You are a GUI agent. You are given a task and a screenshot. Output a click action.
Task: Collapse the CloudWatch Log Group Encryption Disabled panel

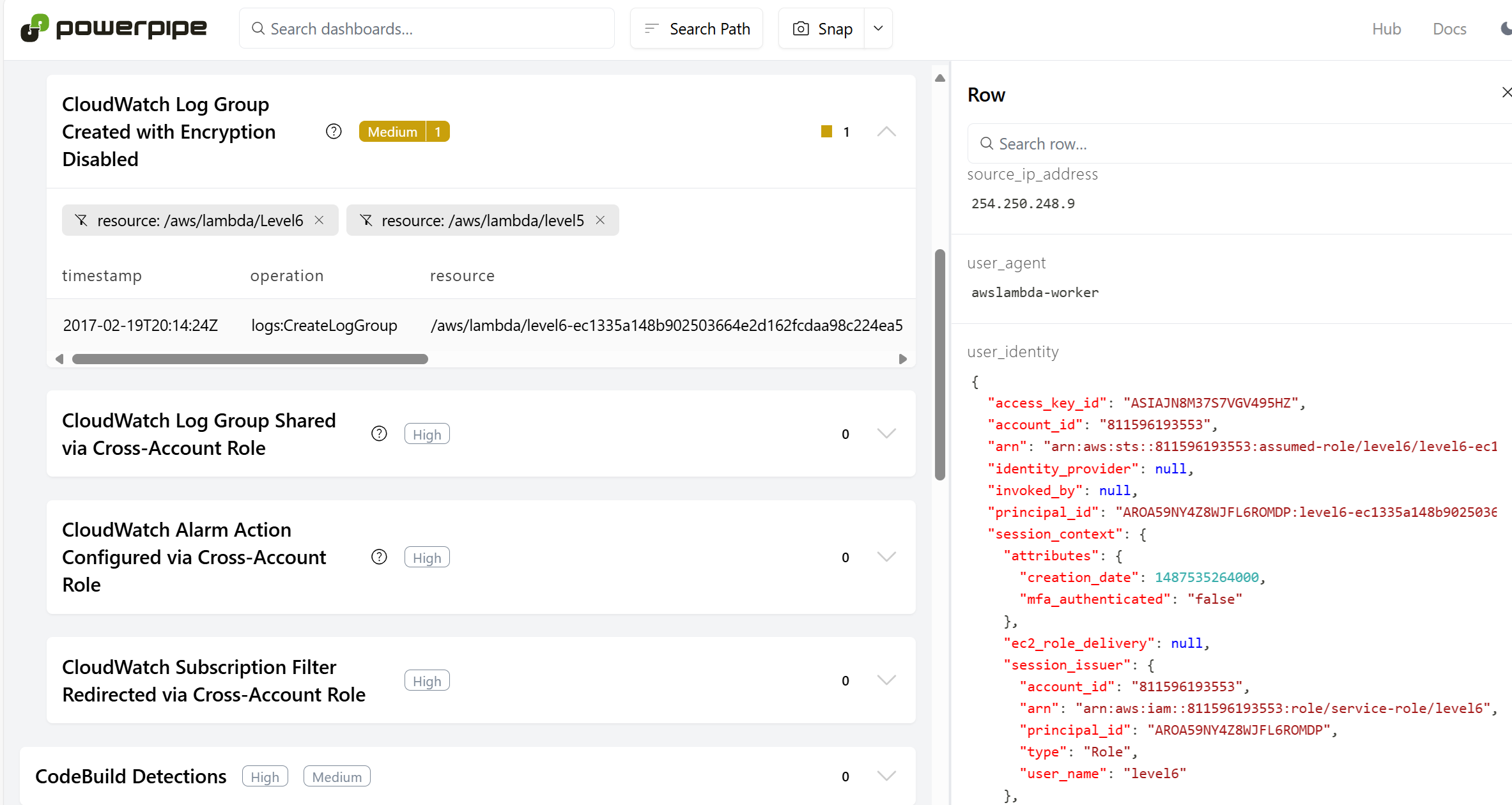pyautogui.click(x=886, y=132)
